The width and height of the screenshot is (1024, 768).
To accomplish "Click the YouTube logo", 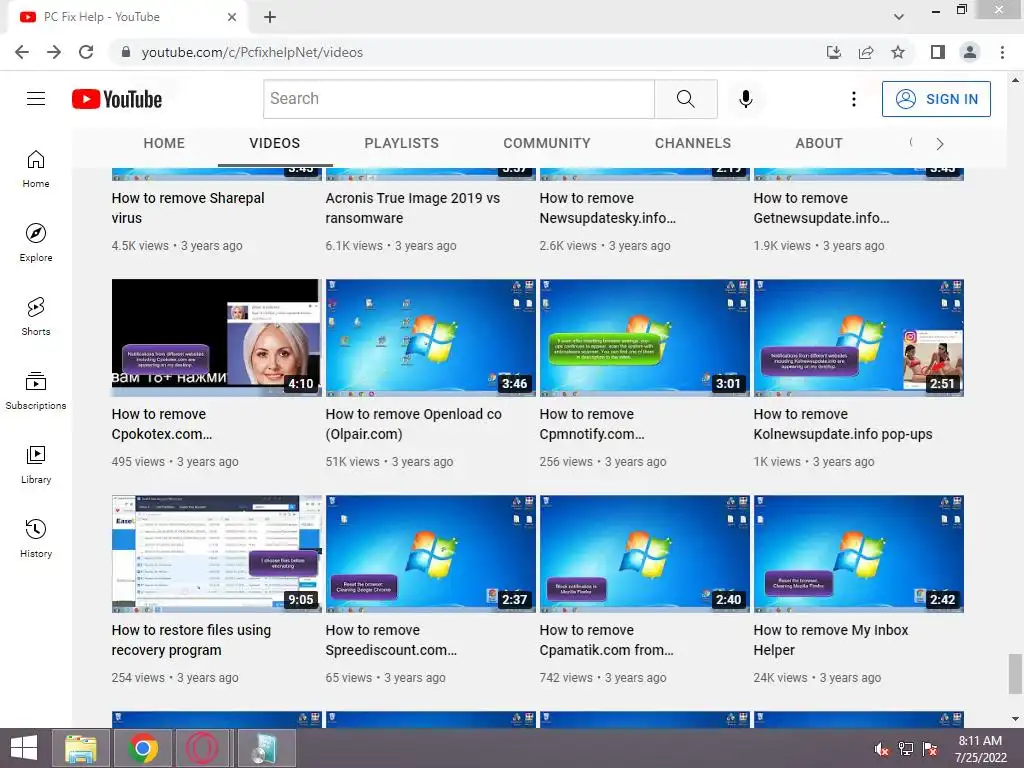I will [x=117, y=99].
